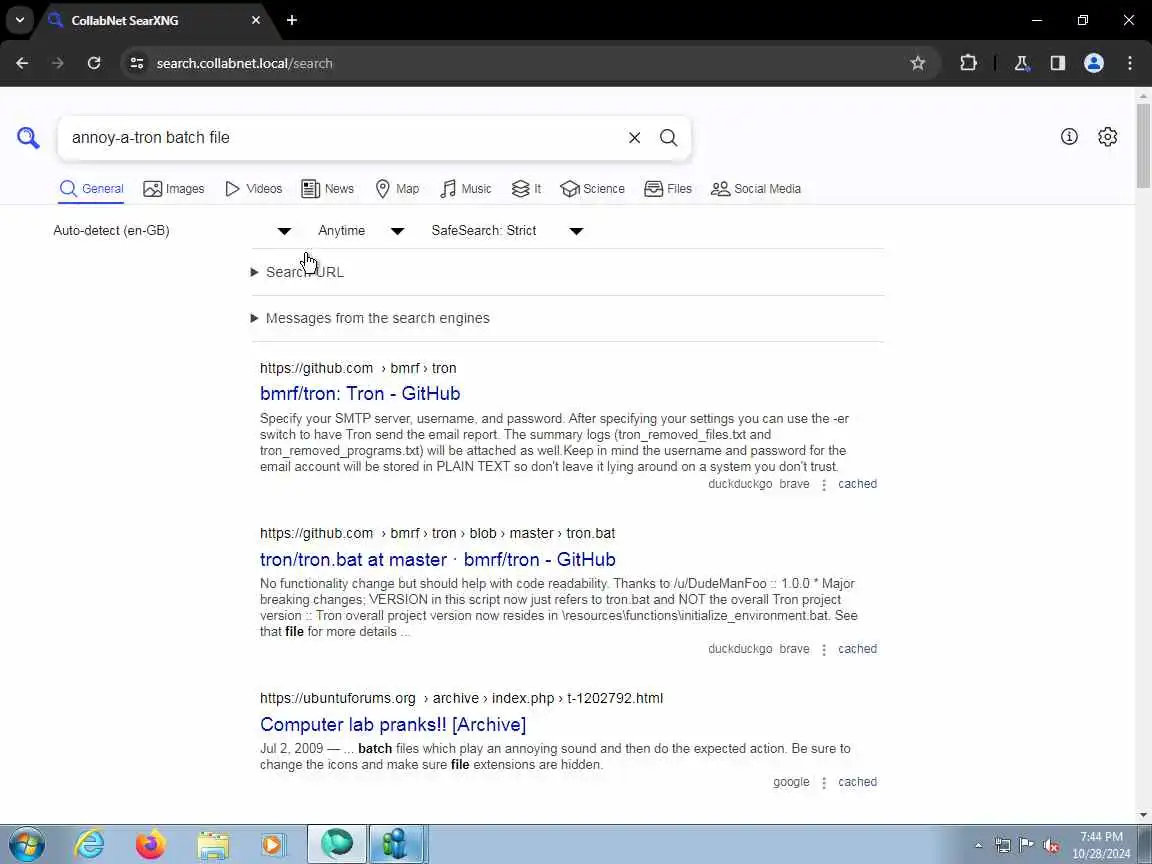Viewport: 1152px width, 864px height.
Task: Submit search with the magnifier button
Action: (669, 137)
